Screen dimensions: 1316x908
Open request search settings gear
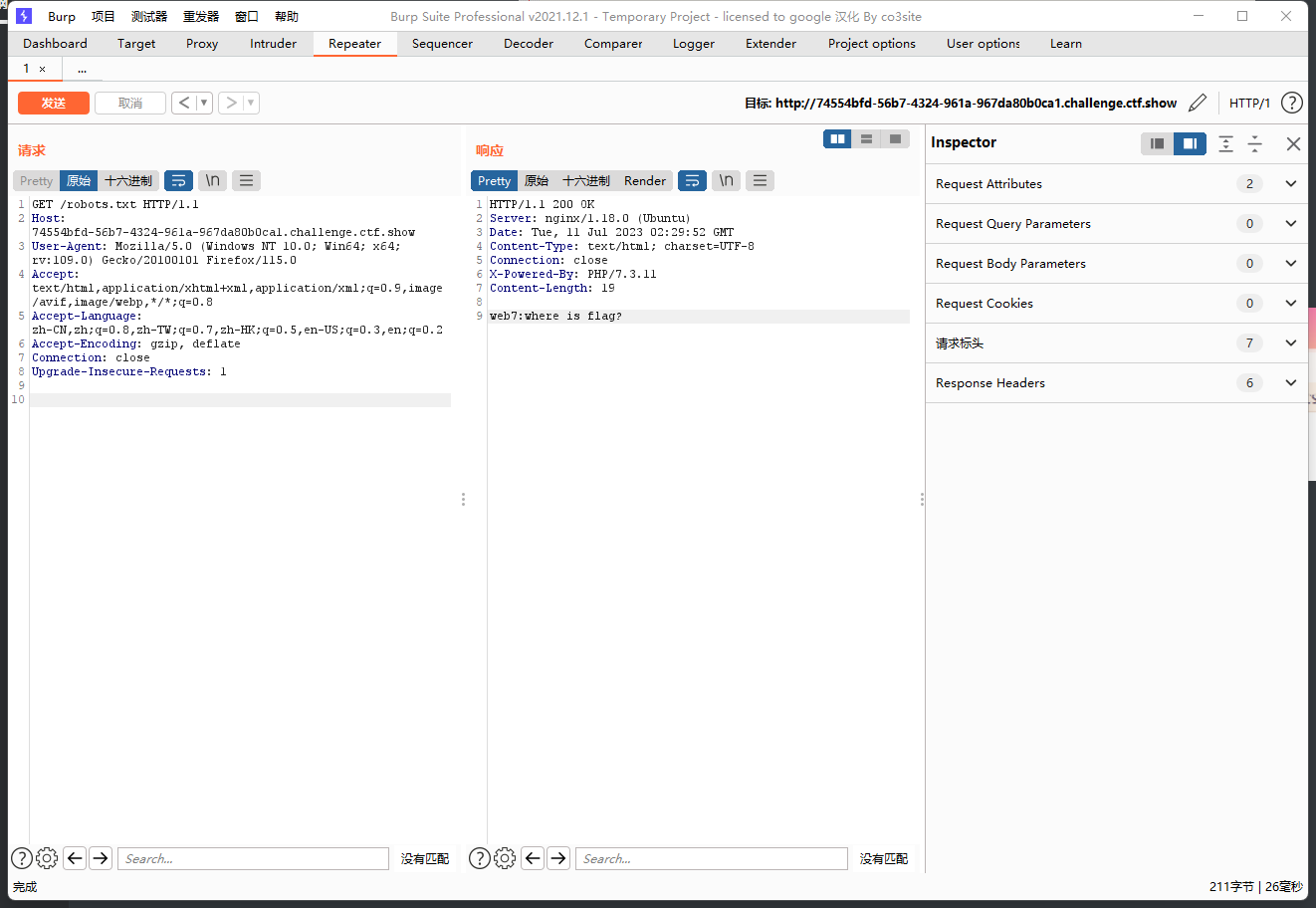(47, 858)
